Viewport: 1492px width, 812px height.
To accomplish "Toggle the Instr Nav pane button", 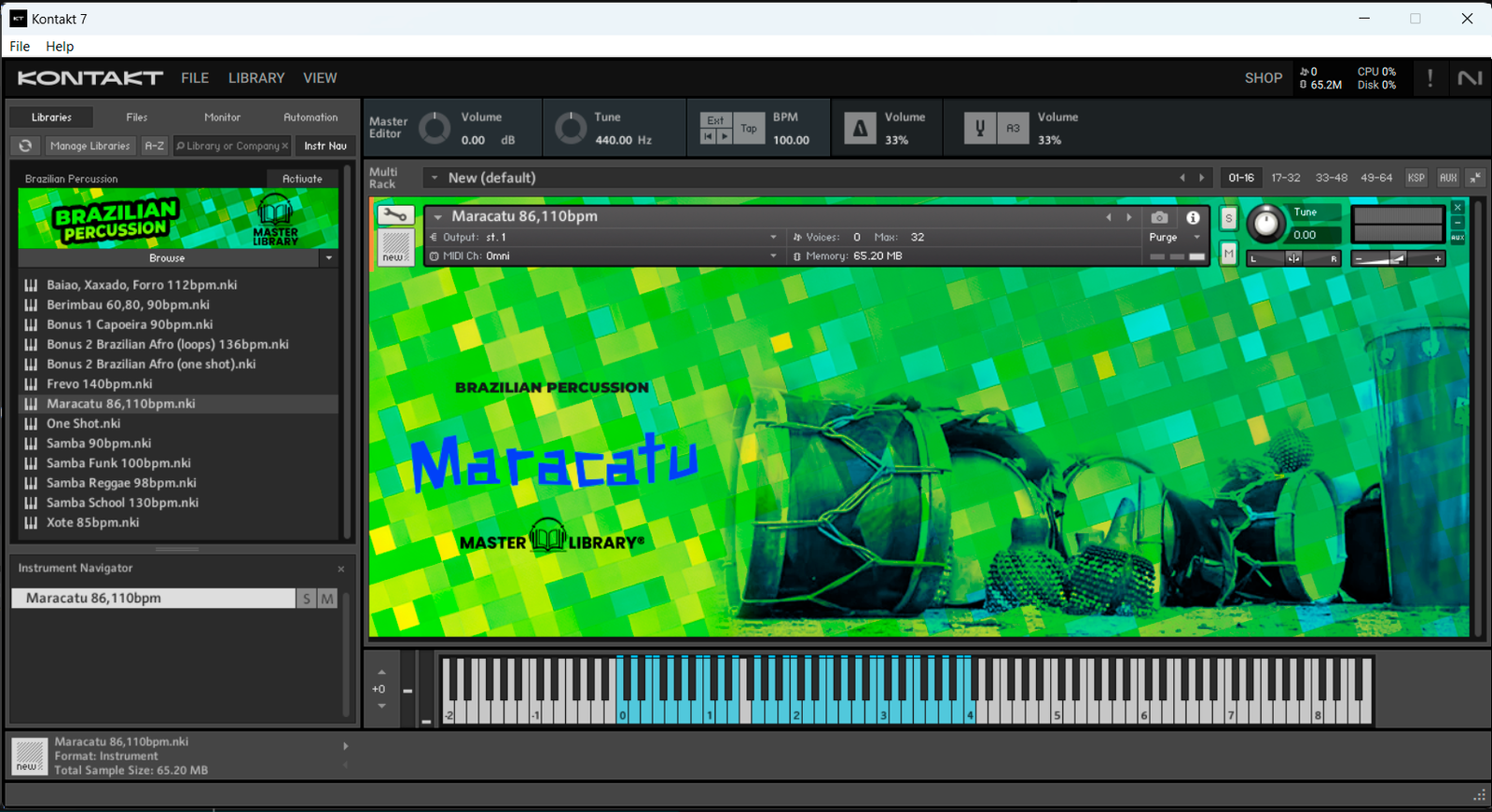I will (325, 145).
